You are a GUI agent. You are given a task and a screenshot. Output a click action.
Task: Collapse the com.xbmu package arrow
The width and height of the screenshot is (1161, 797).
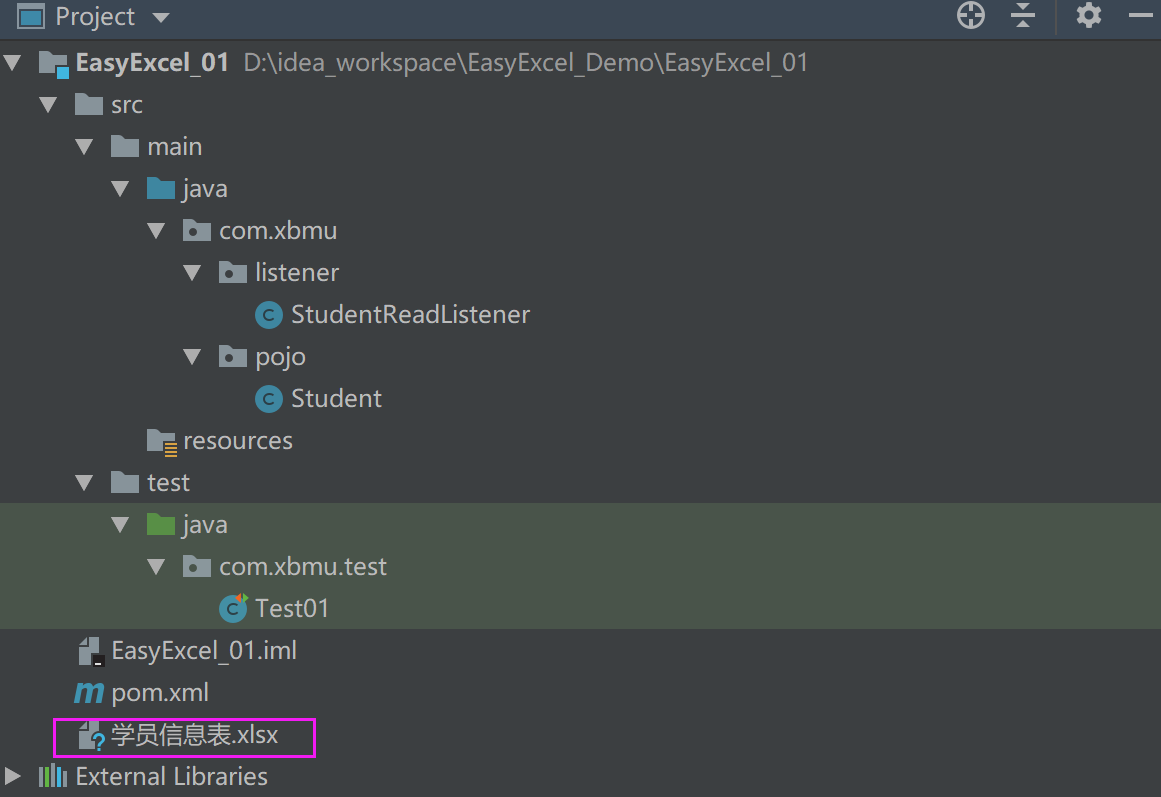click(x=156, y=231)
